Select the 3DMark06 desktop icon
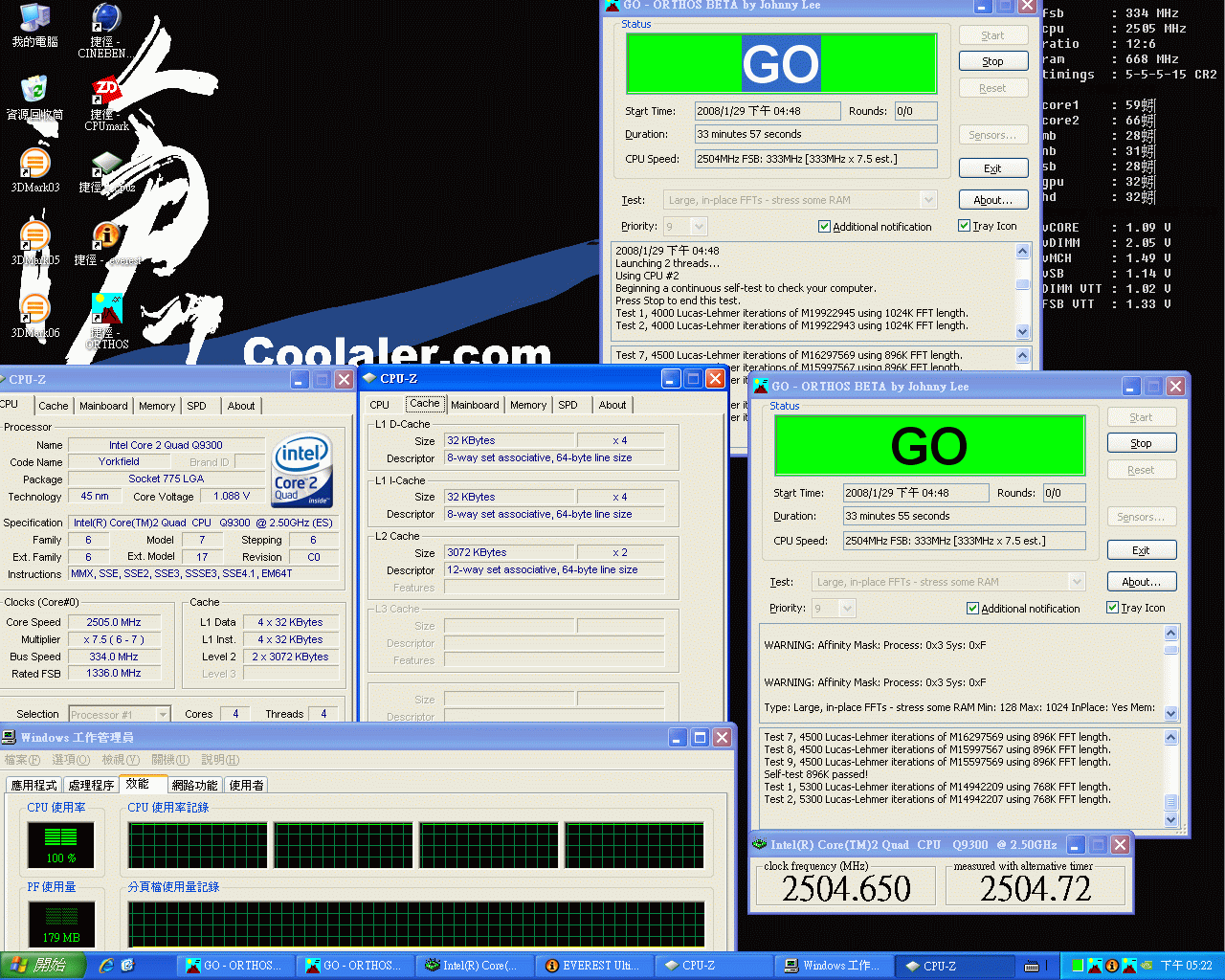Viewport: 1225px width, 980px height. (34, 317)
